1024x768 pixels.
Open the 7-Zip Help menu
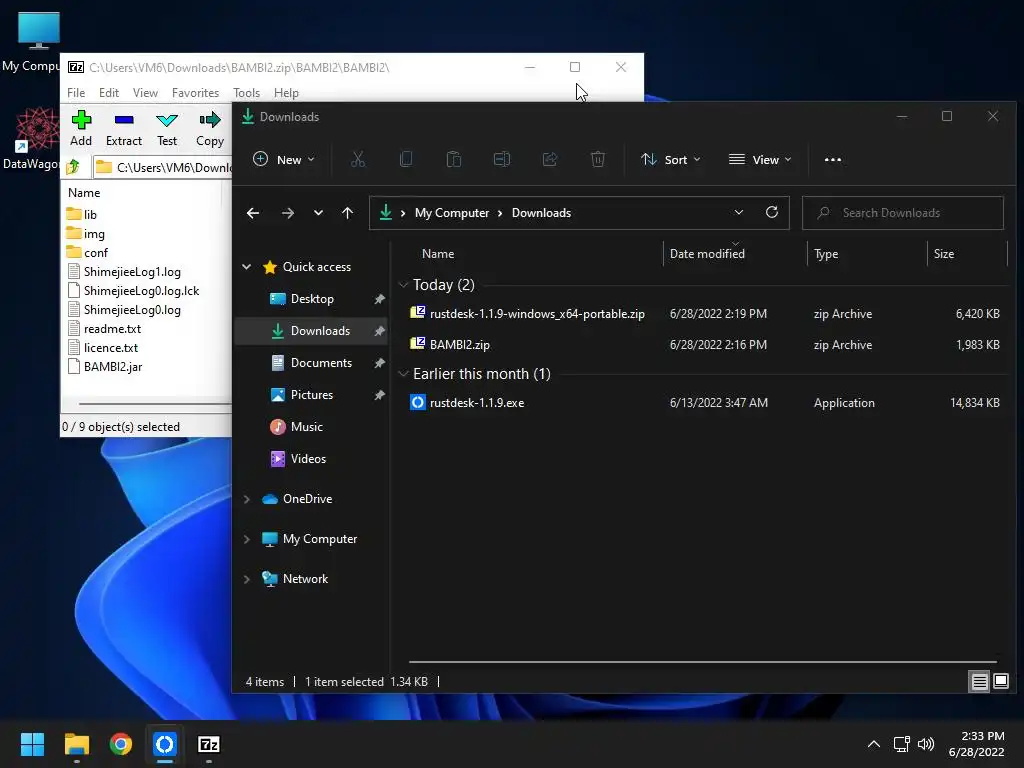pyautogui.click(x=286, y=93)
